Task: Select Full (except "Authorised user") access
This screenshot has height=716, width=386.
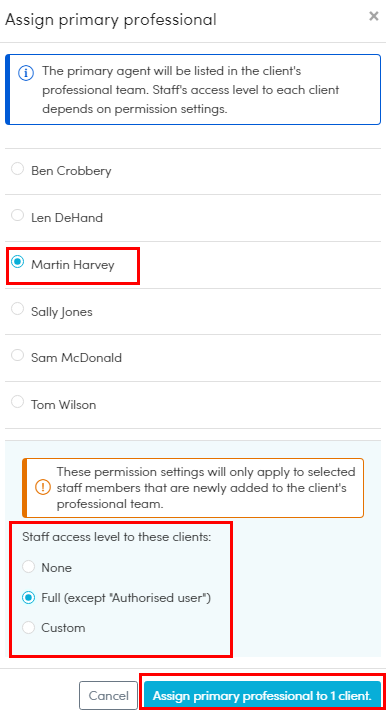Action: point(28,598)
